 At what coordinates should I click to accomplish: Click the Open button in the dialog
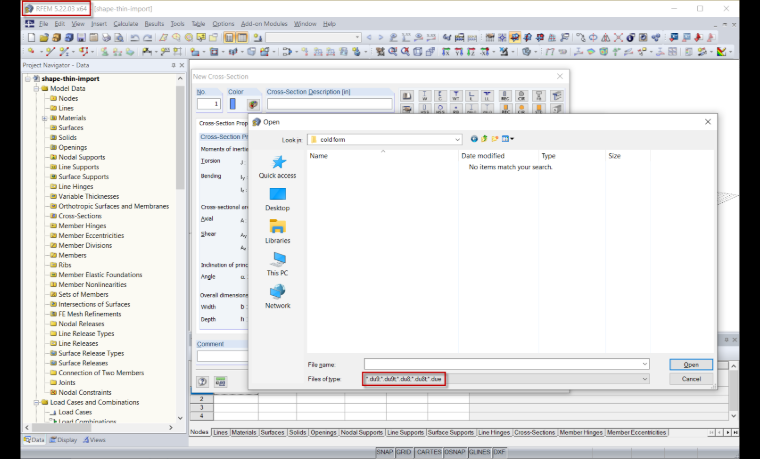[691, 364]
